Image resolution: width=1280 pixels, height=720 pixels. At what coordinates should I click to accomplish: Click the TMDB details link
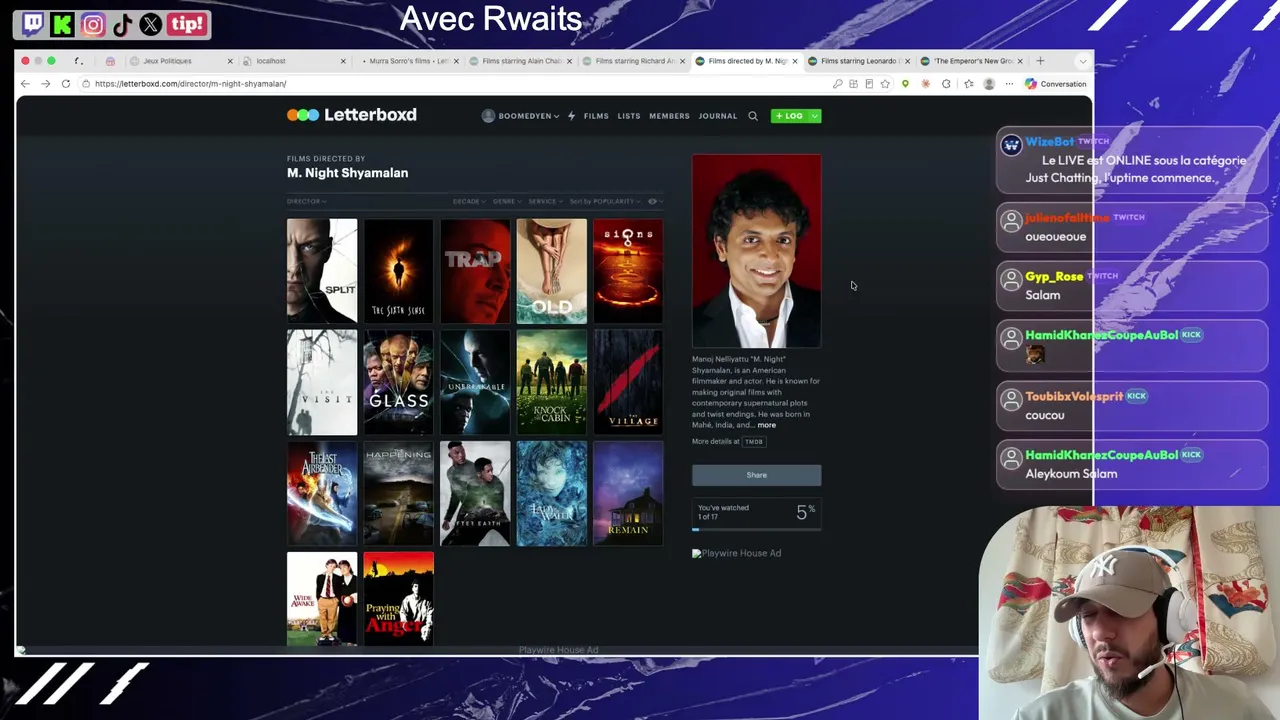click(x=754, y=442)
